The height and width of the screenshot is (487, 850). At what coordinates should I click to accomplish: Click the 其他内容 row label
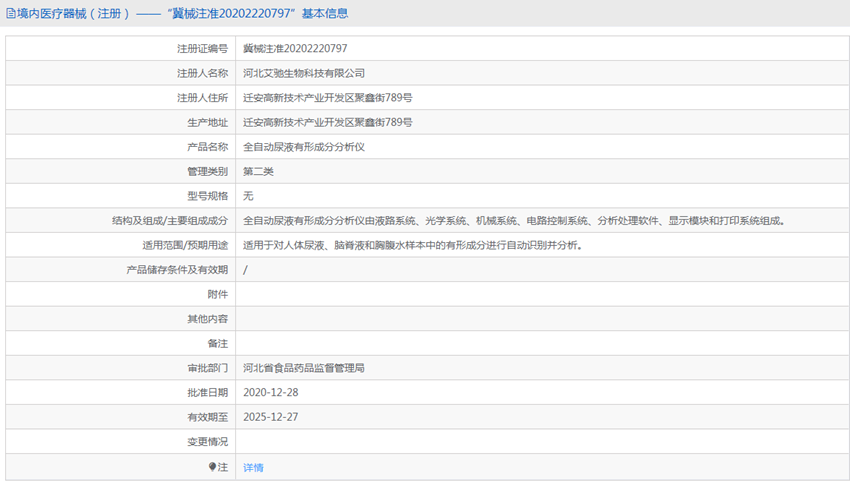pyautogui.click(x=208, y=319)
